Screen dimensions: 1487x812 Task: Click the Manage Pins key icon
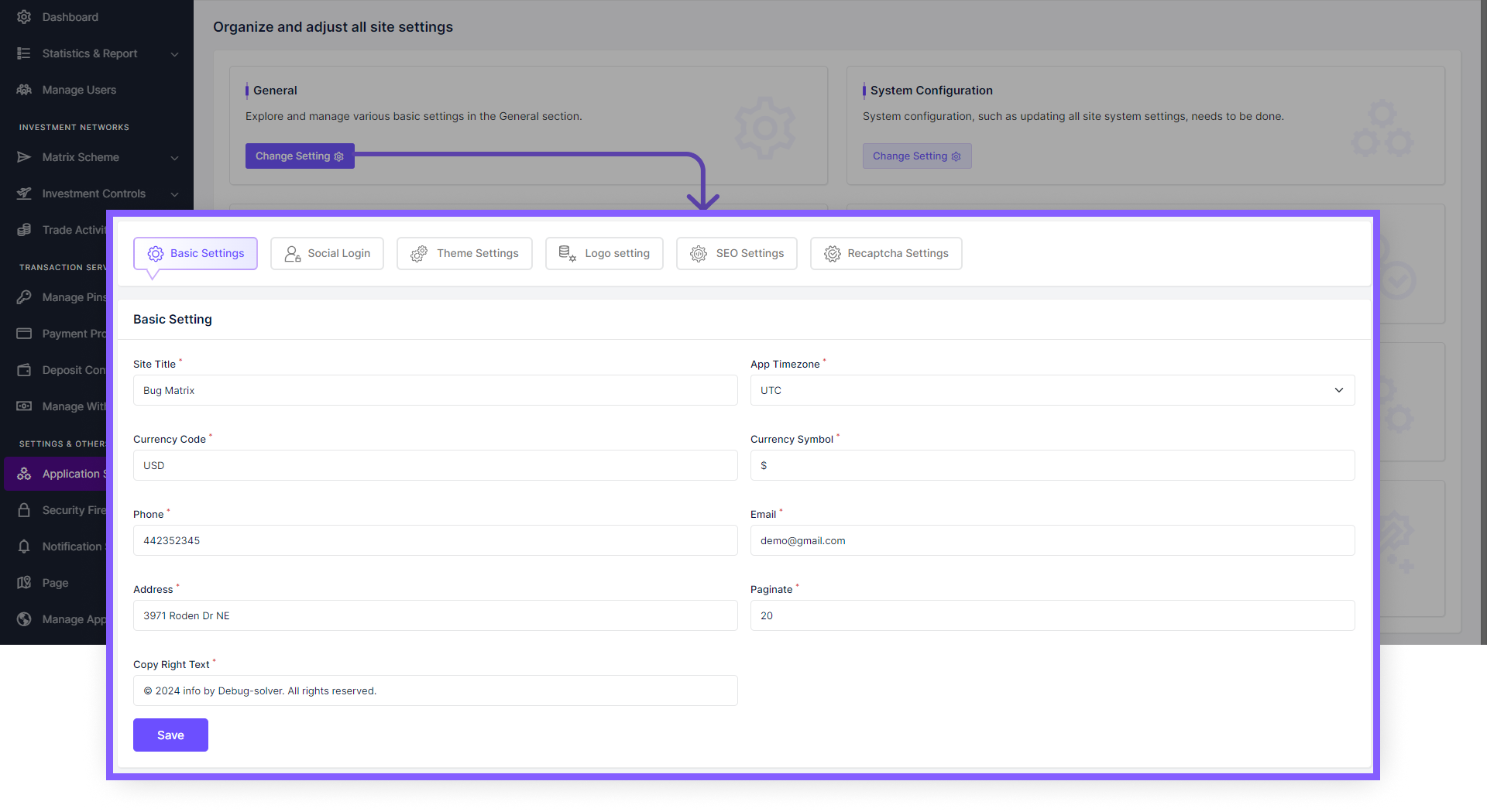tap(24, 297)
